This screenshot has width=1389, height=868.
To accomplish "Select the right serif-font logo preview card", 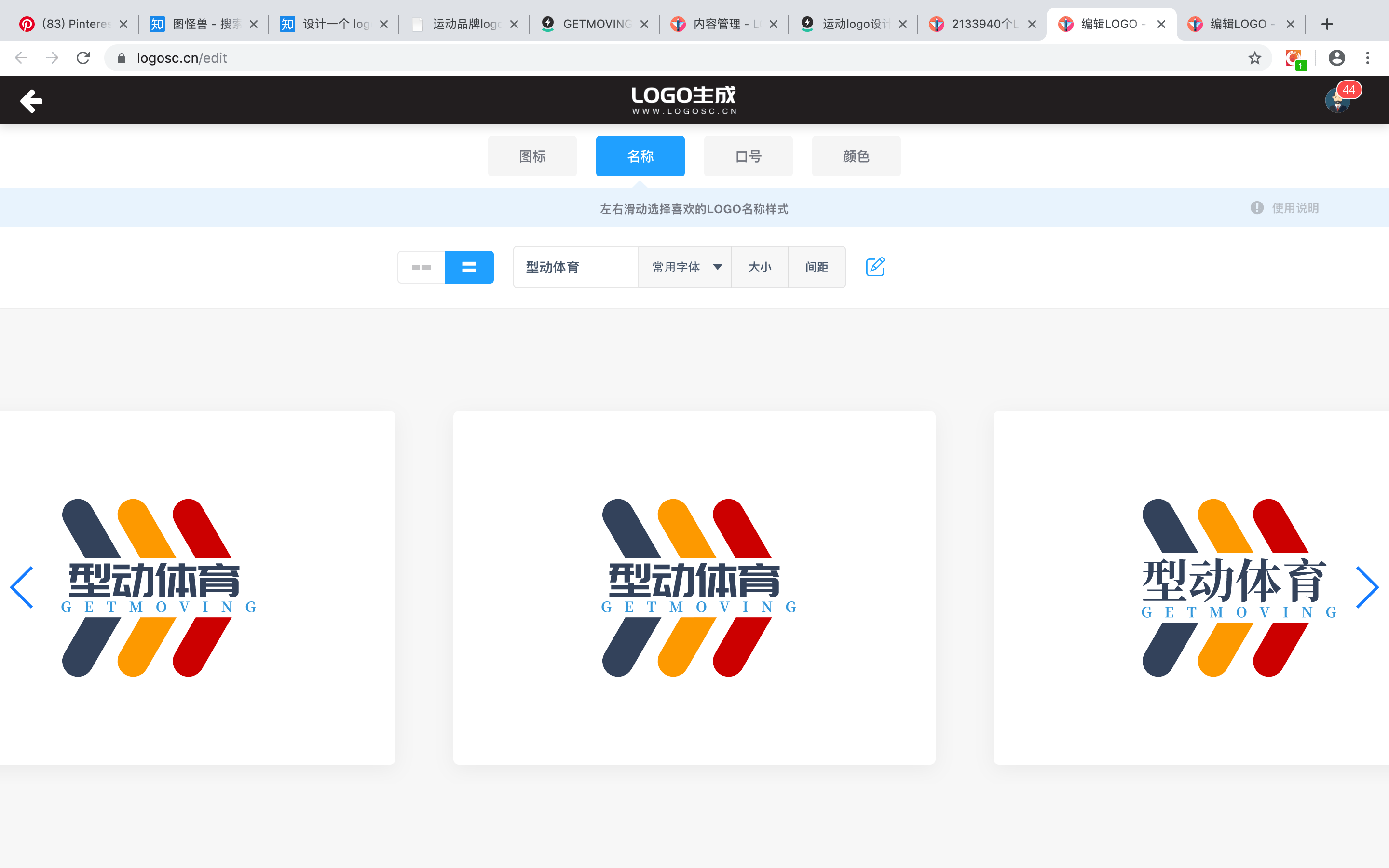I will [1191, 587].
